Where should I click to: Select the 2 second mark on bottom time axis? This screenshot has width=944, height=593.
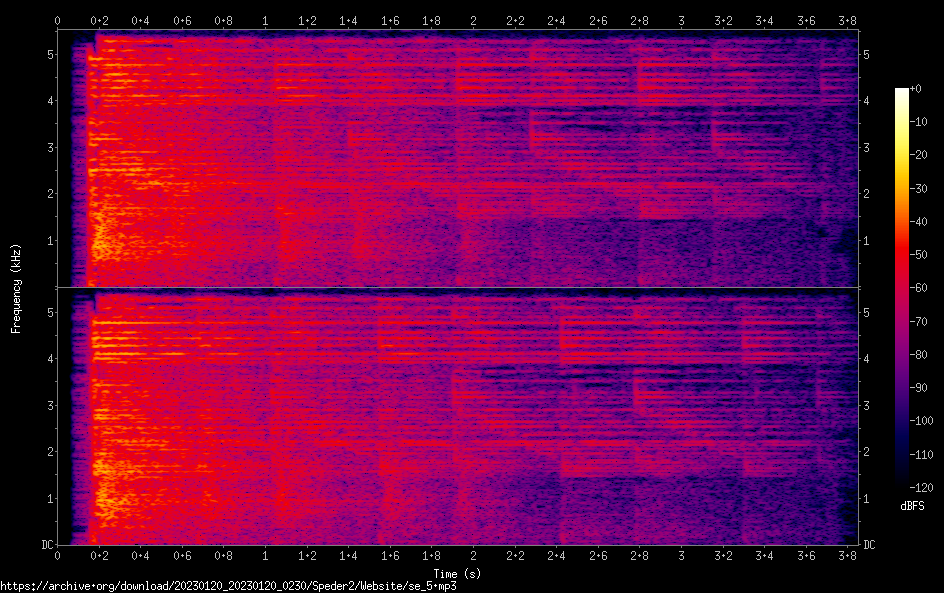(x=473, y=555)
